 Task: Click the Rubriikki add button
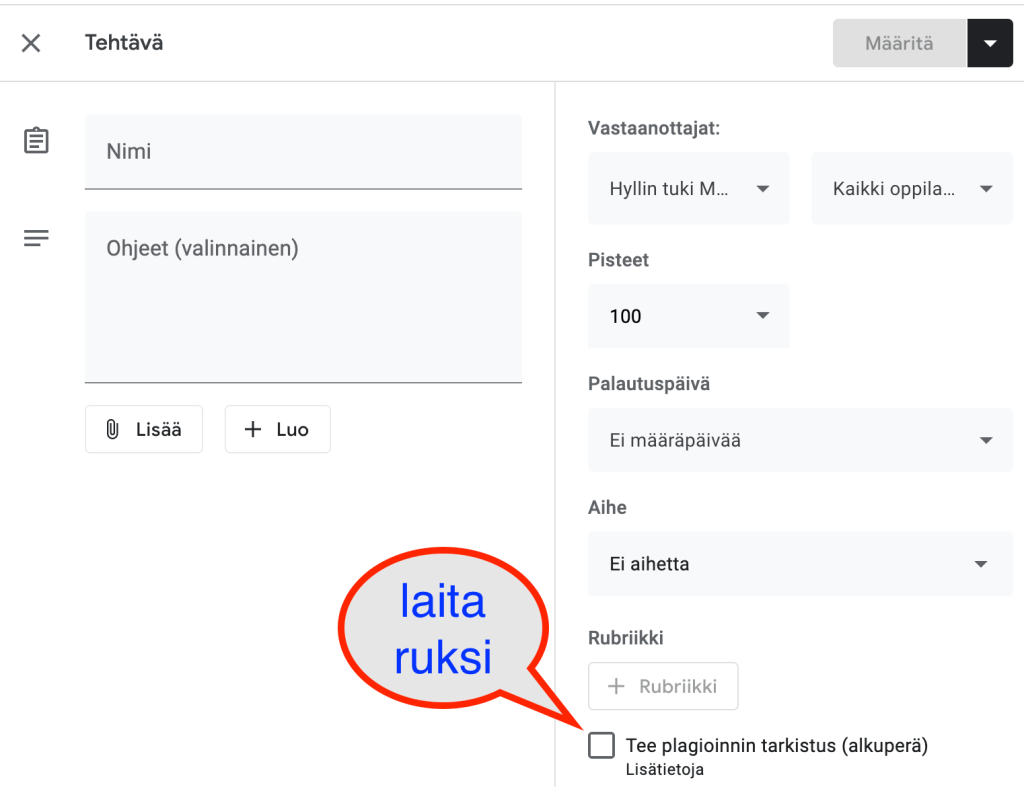(663, 686)
